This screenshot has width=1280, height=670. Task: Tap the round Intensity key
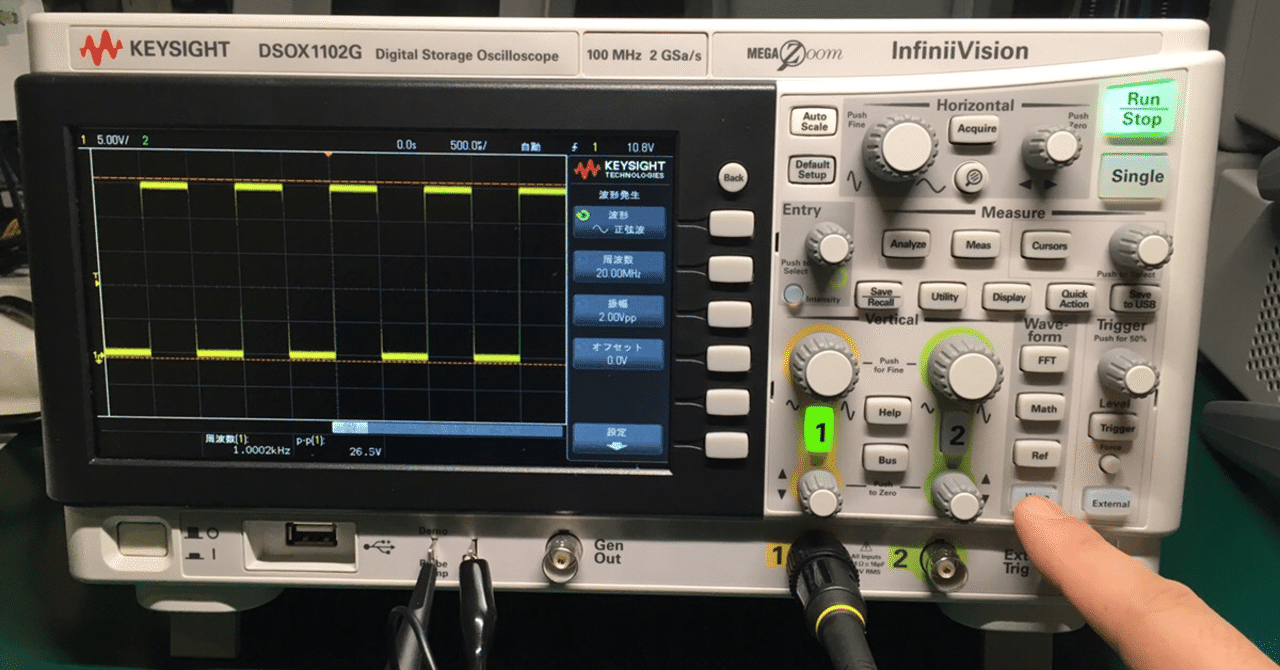point(793,295)
